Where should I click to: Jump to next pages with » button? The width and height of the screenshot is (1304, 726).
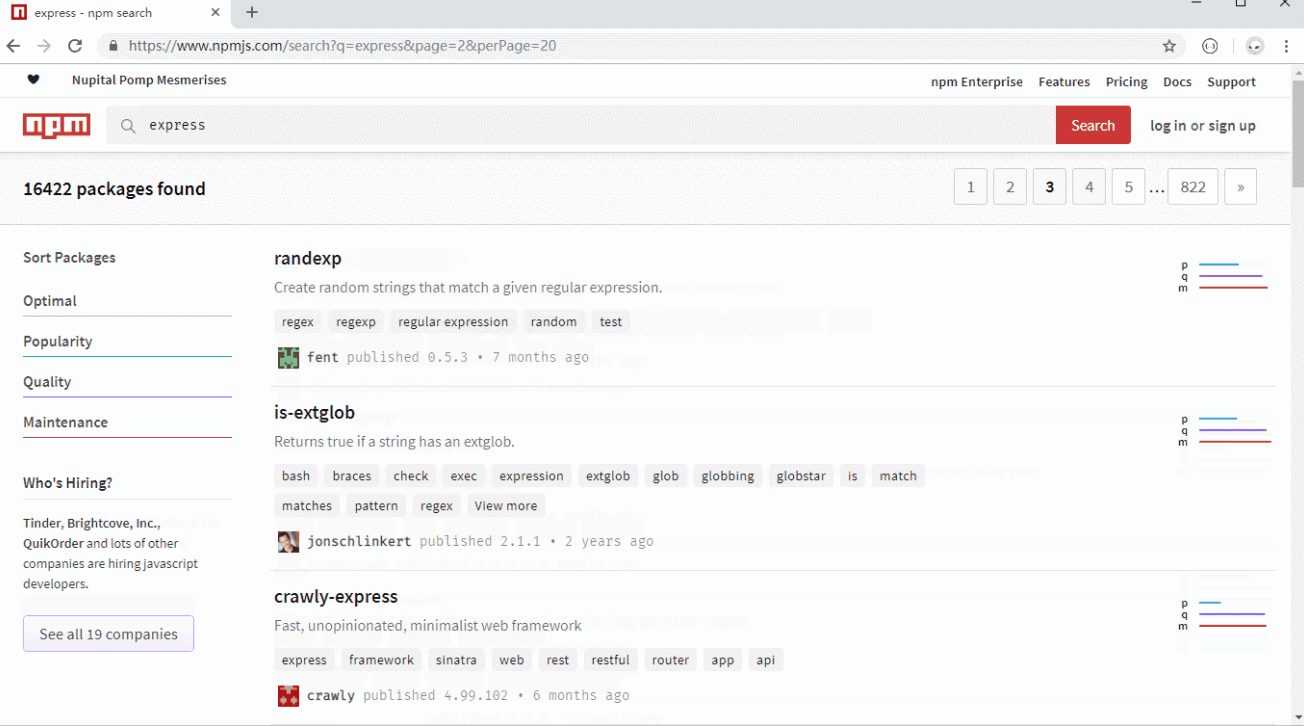point(1240,187)
